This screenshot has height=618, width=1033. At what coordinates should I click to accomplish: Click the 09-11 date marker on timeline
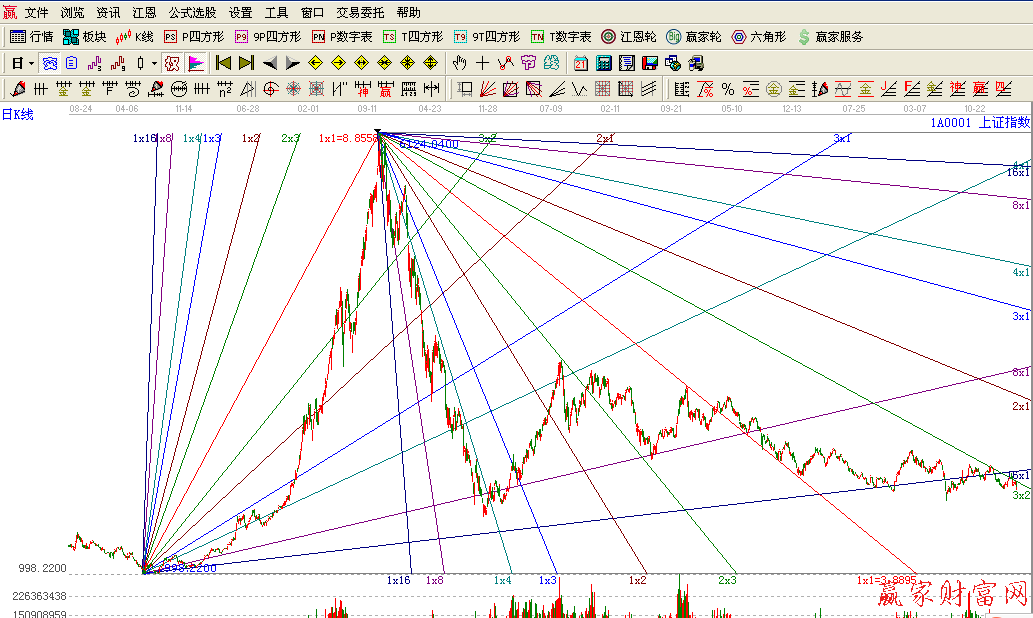pos(367,107)
